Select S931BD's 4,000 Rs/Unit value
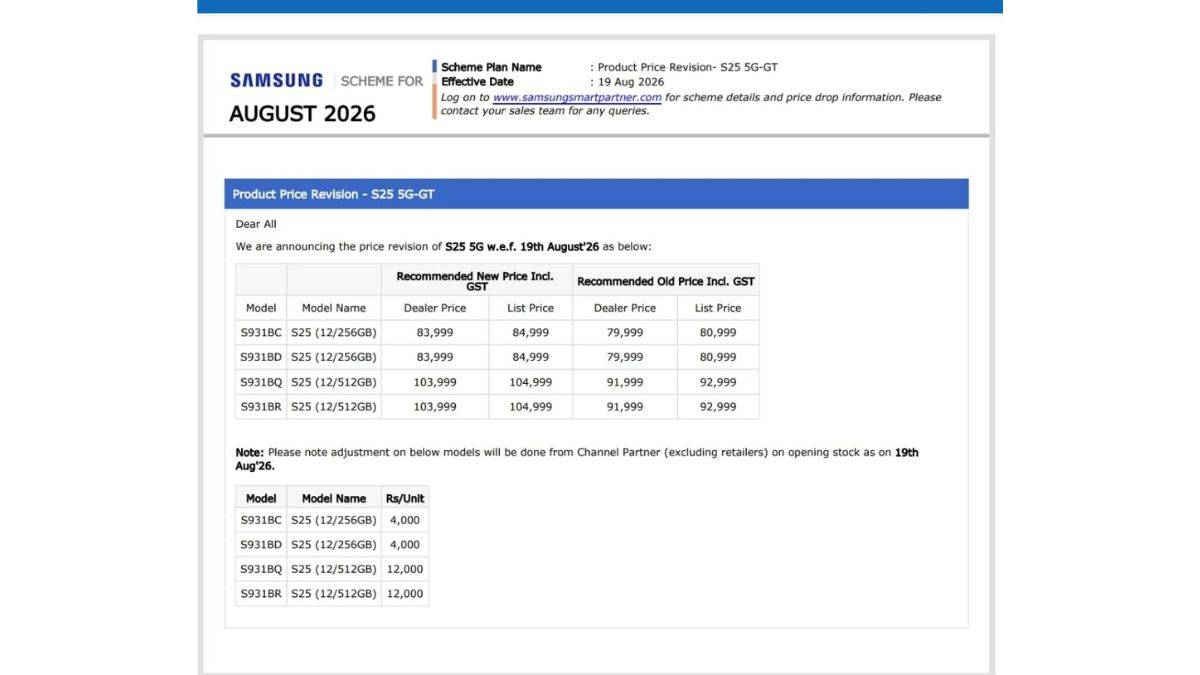The width and height of the screenshot is (1200, 675). (x=404, y=544)
